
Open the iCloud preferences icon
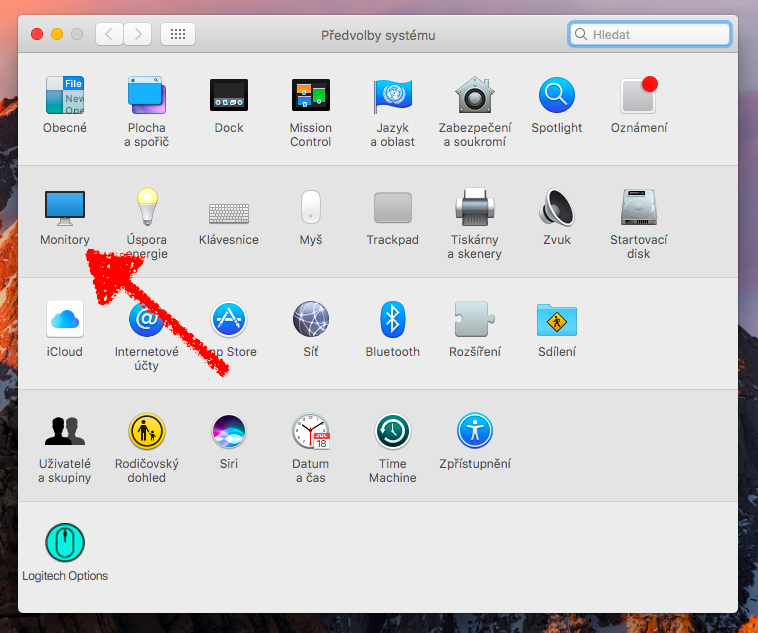pyautogui.click(x=65, y=319)
